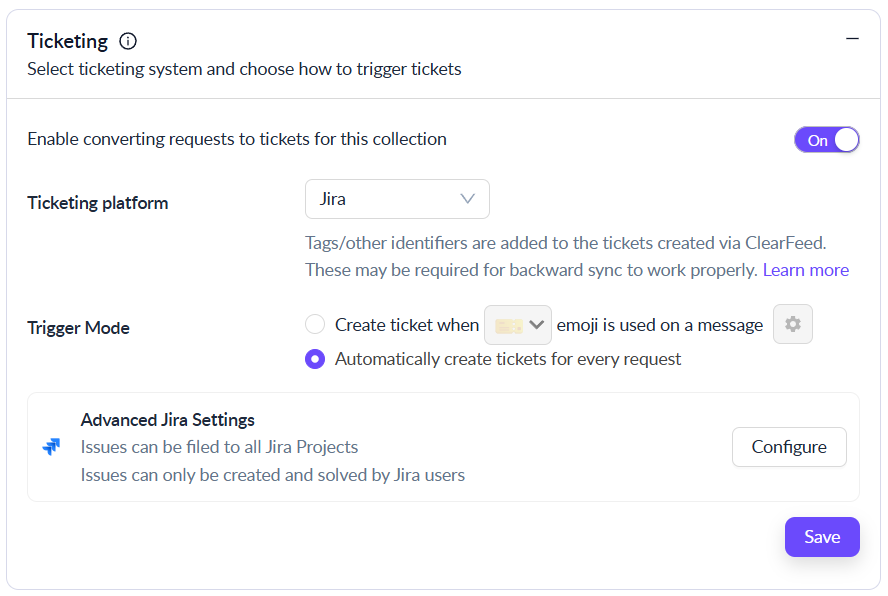Click the Ticketing platform label
Screen dimensions: 888x596
[x=97, y=203]
